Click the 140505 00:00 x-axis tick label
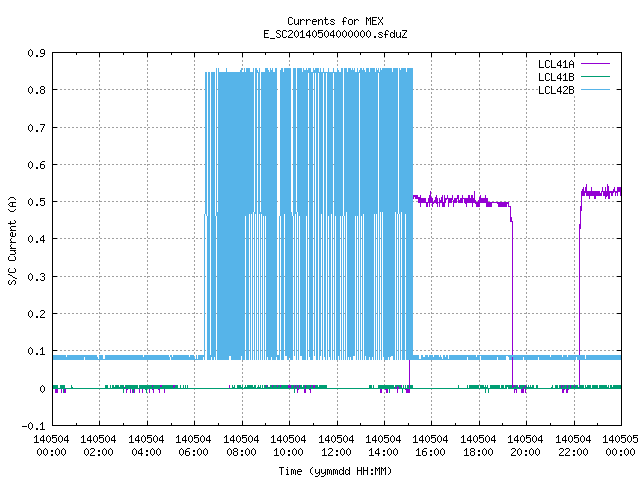The height and width of the screenshot is (480, 640). click(x=620, y=446)
